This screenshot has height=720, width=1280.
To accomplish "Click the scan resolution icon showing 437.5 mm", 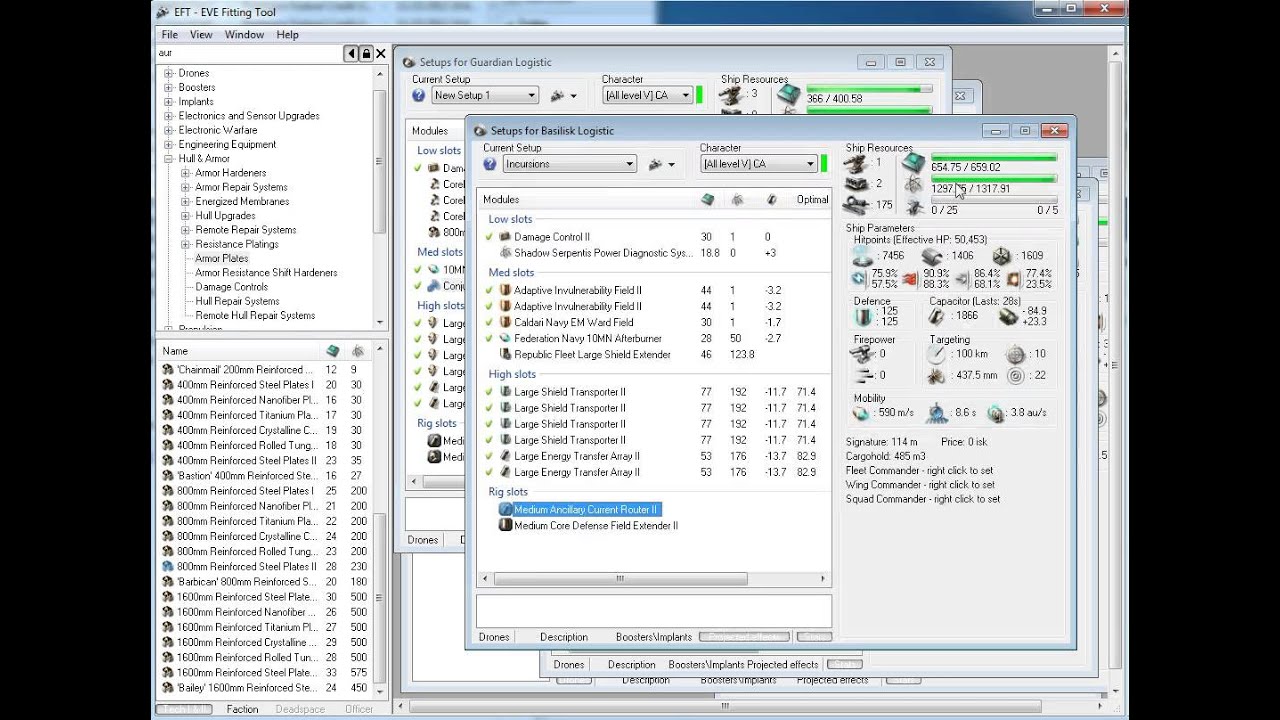I will click(x=937, y=376).
